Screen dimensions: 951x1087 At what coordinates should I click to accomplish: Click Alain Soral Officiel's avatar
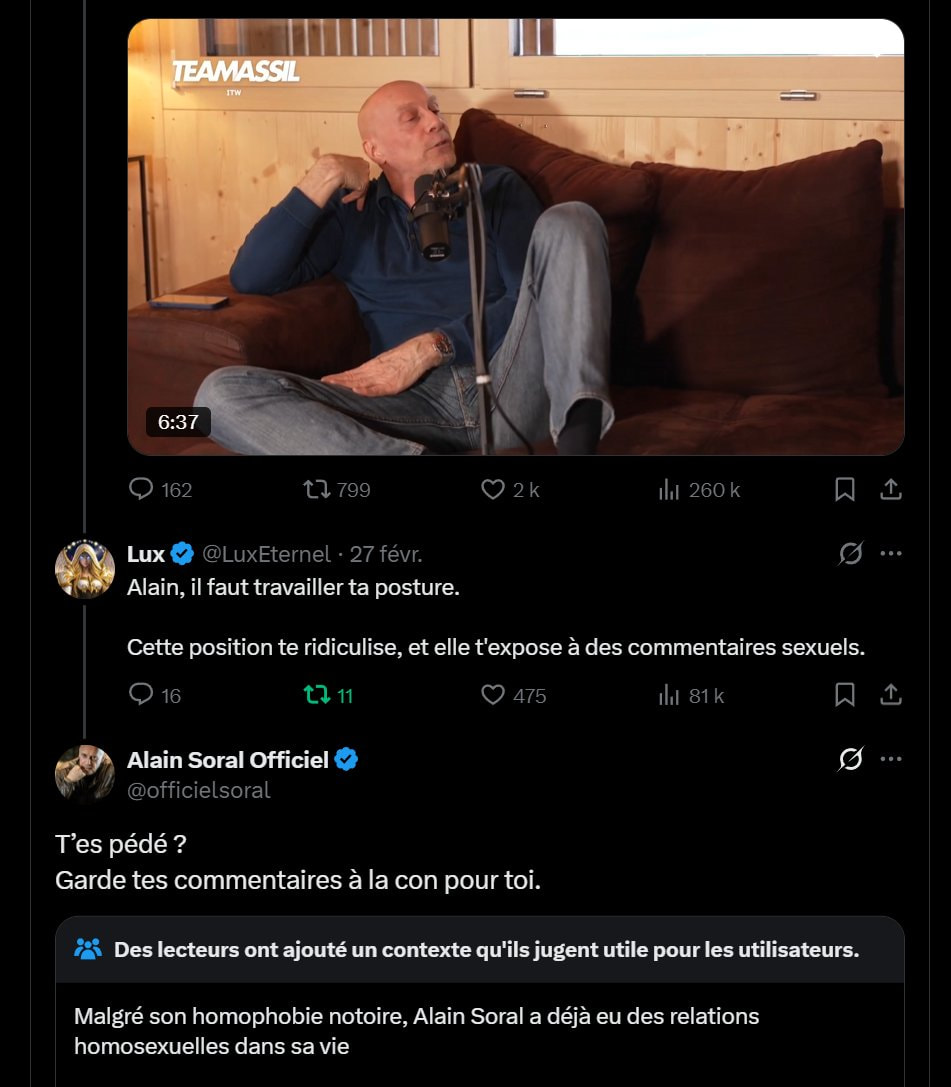point(84,773)
